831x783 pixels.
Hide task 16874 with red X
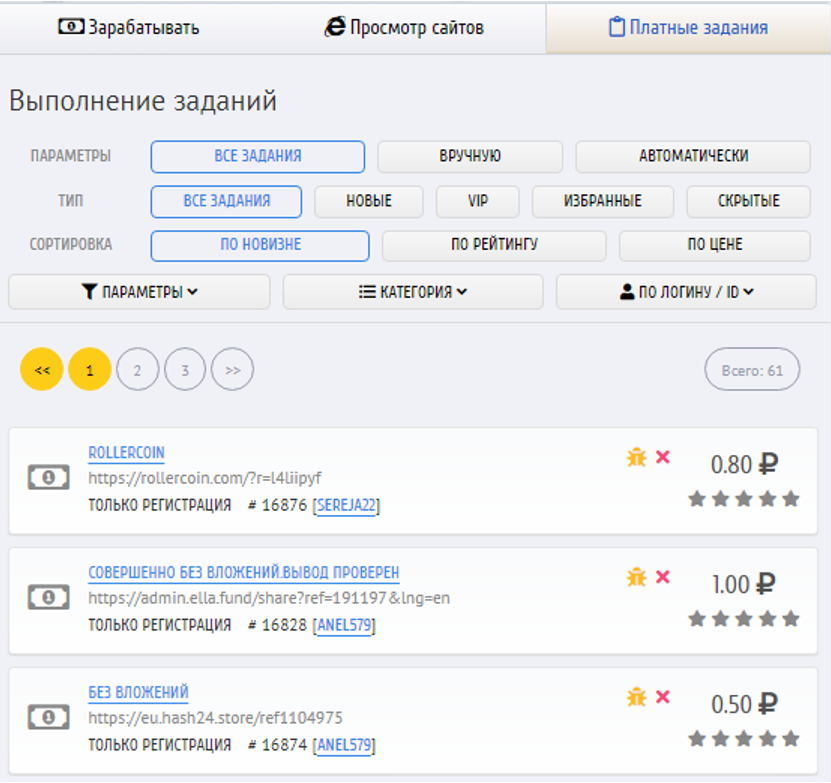(663, 697)
